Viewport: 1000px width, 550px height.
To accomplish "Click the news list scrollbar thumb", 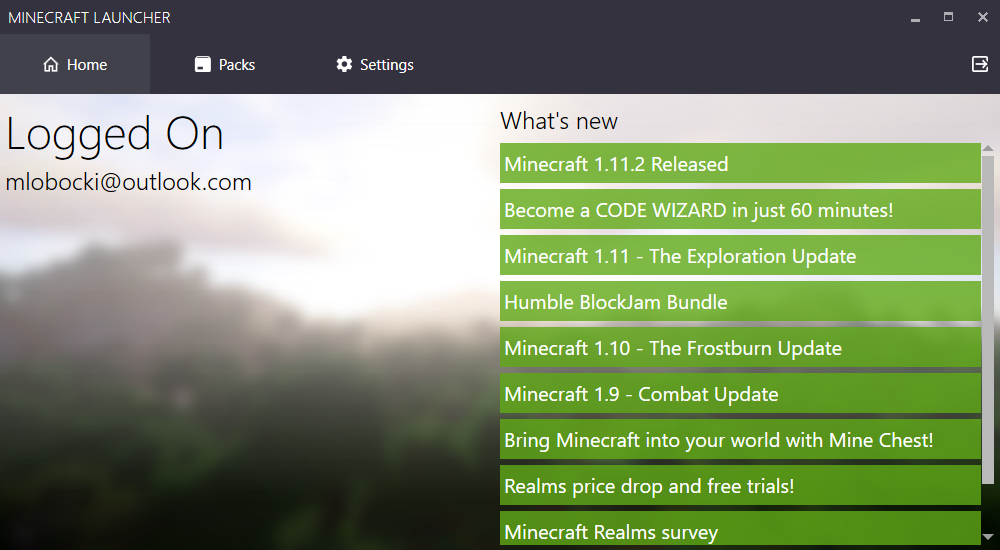I will 988,320.
